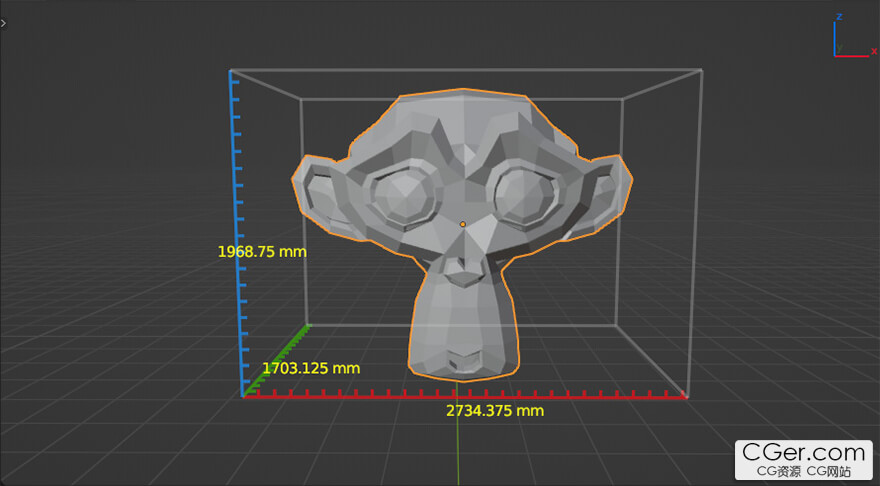Viewport: 880px width, 486px height.
Task: Select the monkey's chin area
Action: (x=463, y=355)
